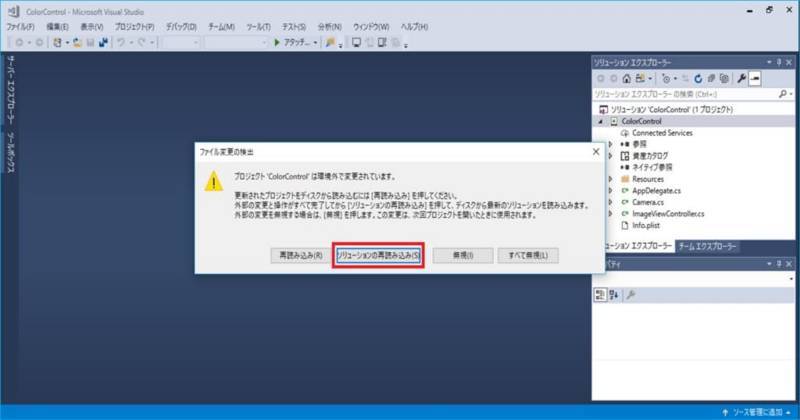This screenshot has width=800, height=420.
Task: Close the ファイル変更の検出 dialog
Action: (x=595, y=152)
